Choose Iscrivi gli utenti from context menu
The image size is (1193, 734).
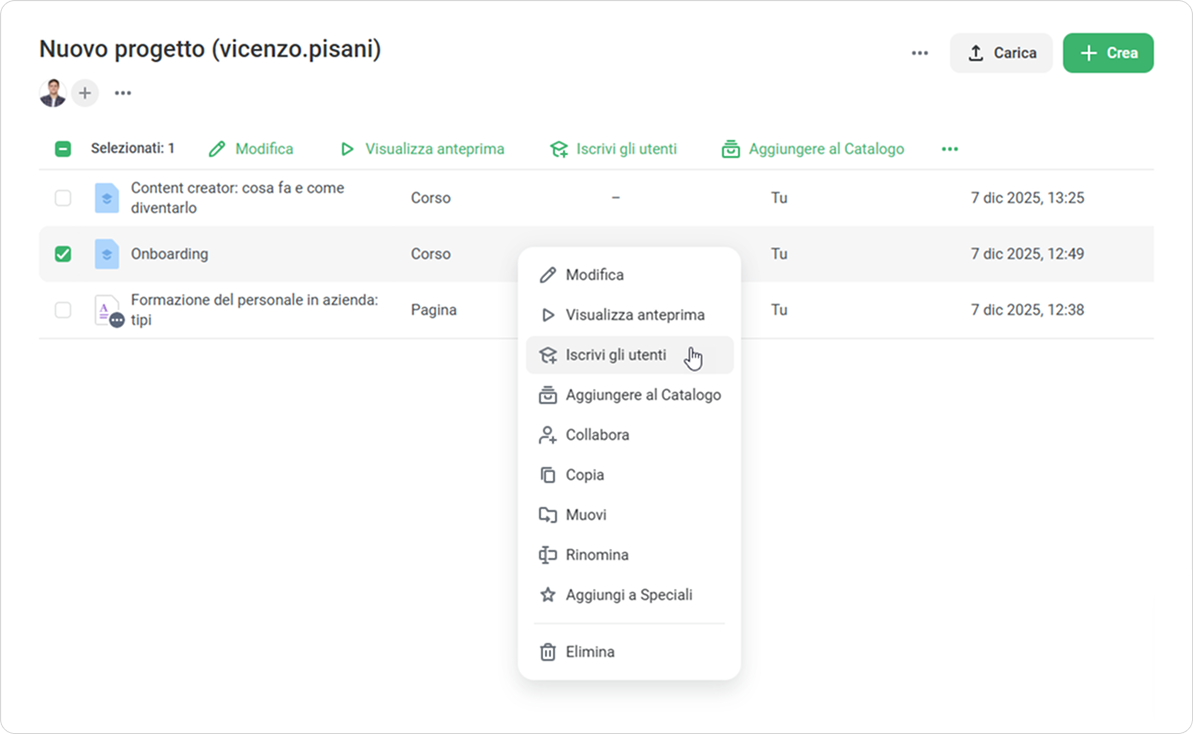pyautogui.click(x=616, y=355)
